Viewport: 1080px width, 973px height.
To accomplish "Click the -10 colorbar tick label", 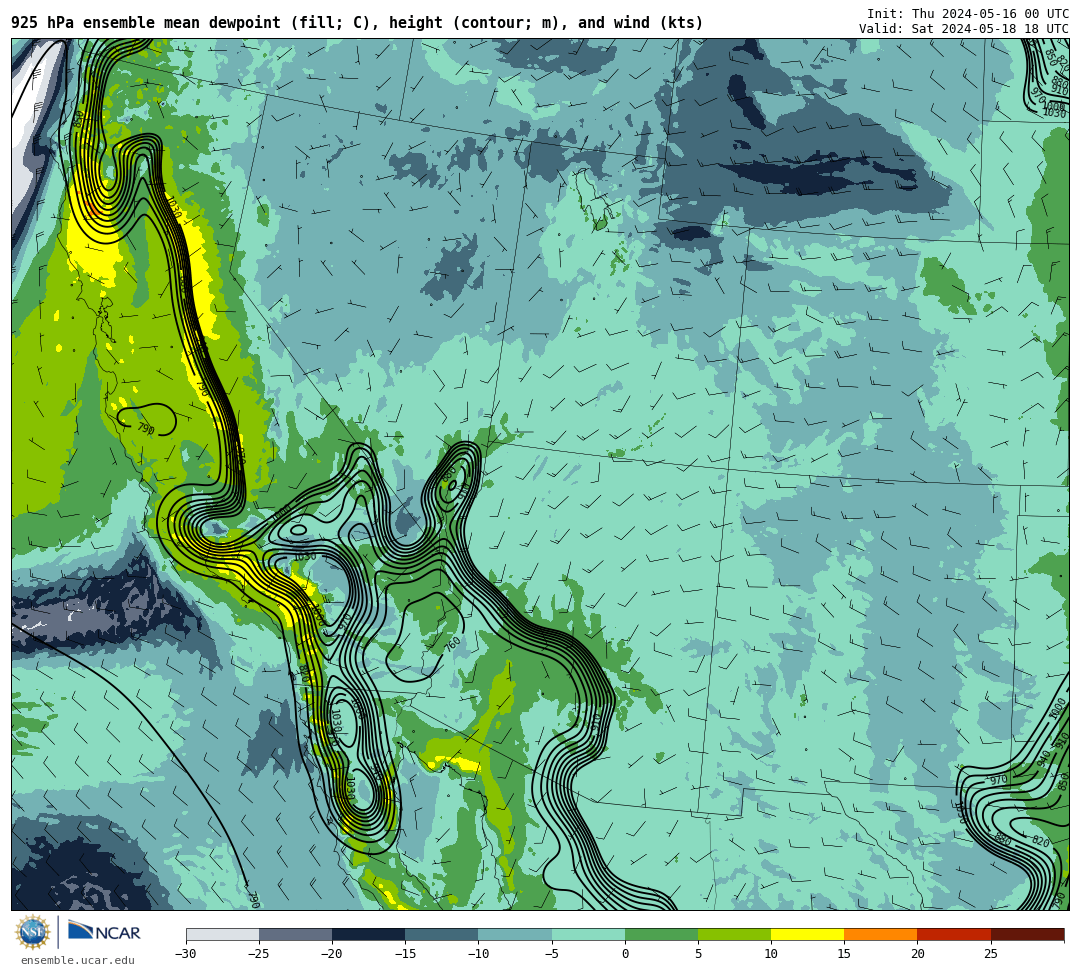I will (478, 954).
